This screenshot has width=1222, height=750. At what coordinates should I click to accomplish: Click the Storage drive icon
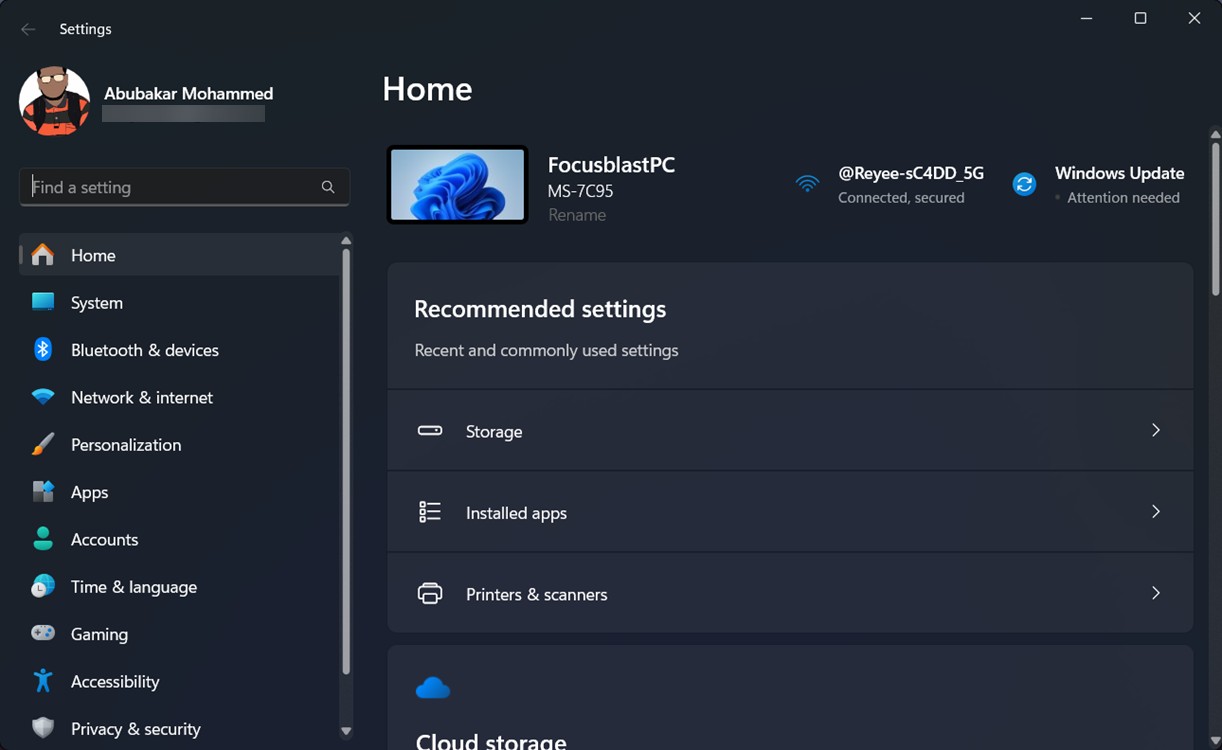click(x=430, y=431)
